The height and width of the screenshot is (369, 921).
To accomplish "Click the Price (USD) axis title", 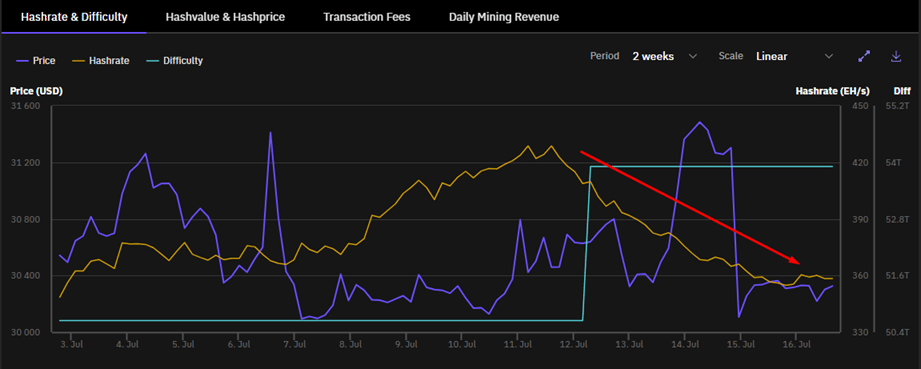I will [x=36, y=91].
